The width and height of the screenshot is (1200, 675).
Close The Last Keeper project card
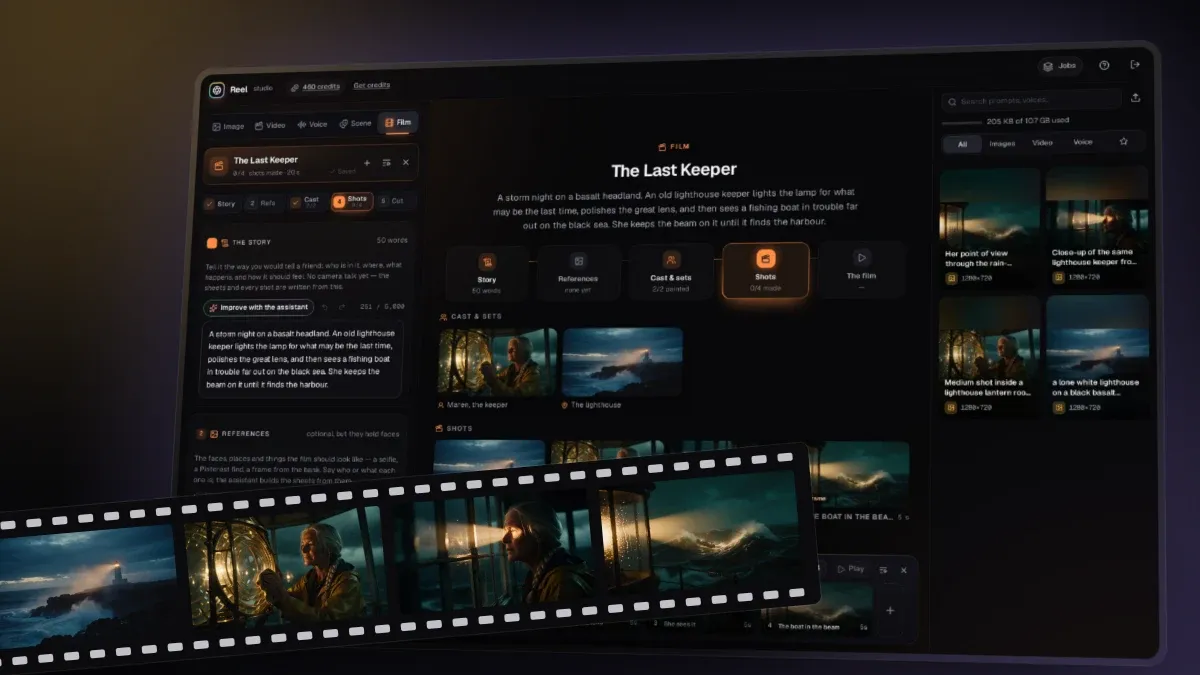tap(405, 162)
